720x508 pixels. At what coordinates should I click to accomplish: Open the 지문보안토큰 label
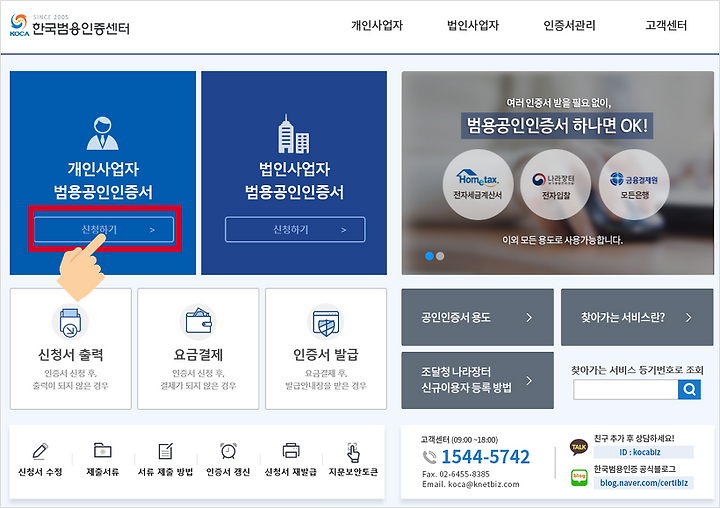click(353, 472)
